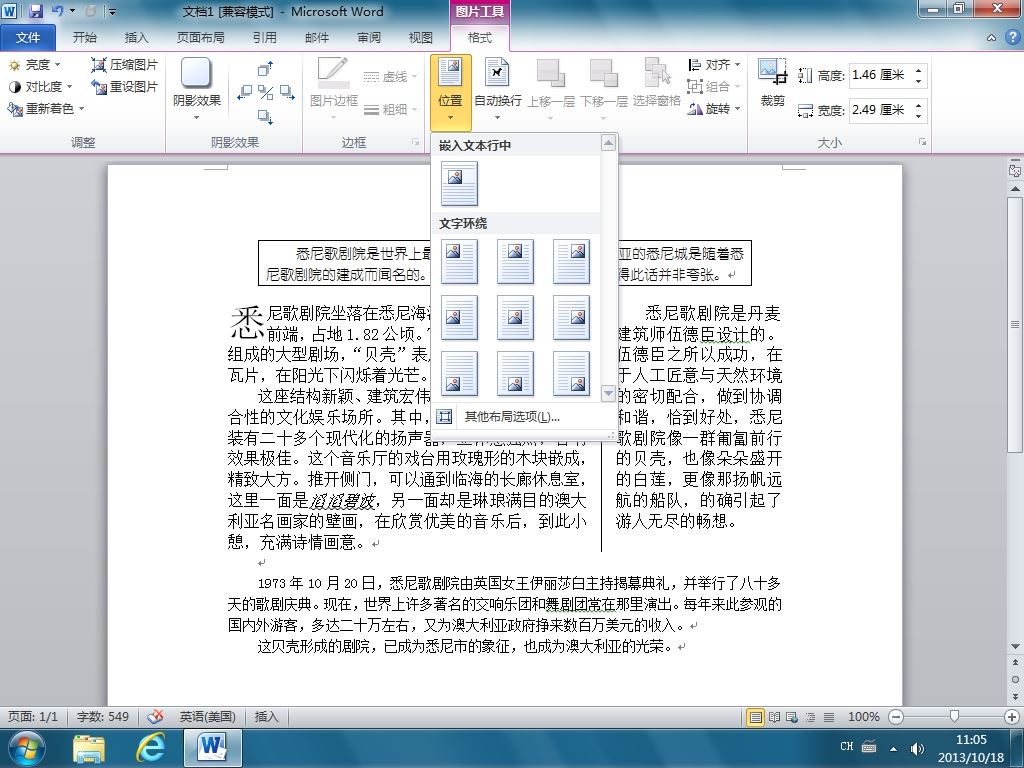1024x768 pixels.
Task: Switch to Full Screen Reading view
Action: tap(775, 717)
